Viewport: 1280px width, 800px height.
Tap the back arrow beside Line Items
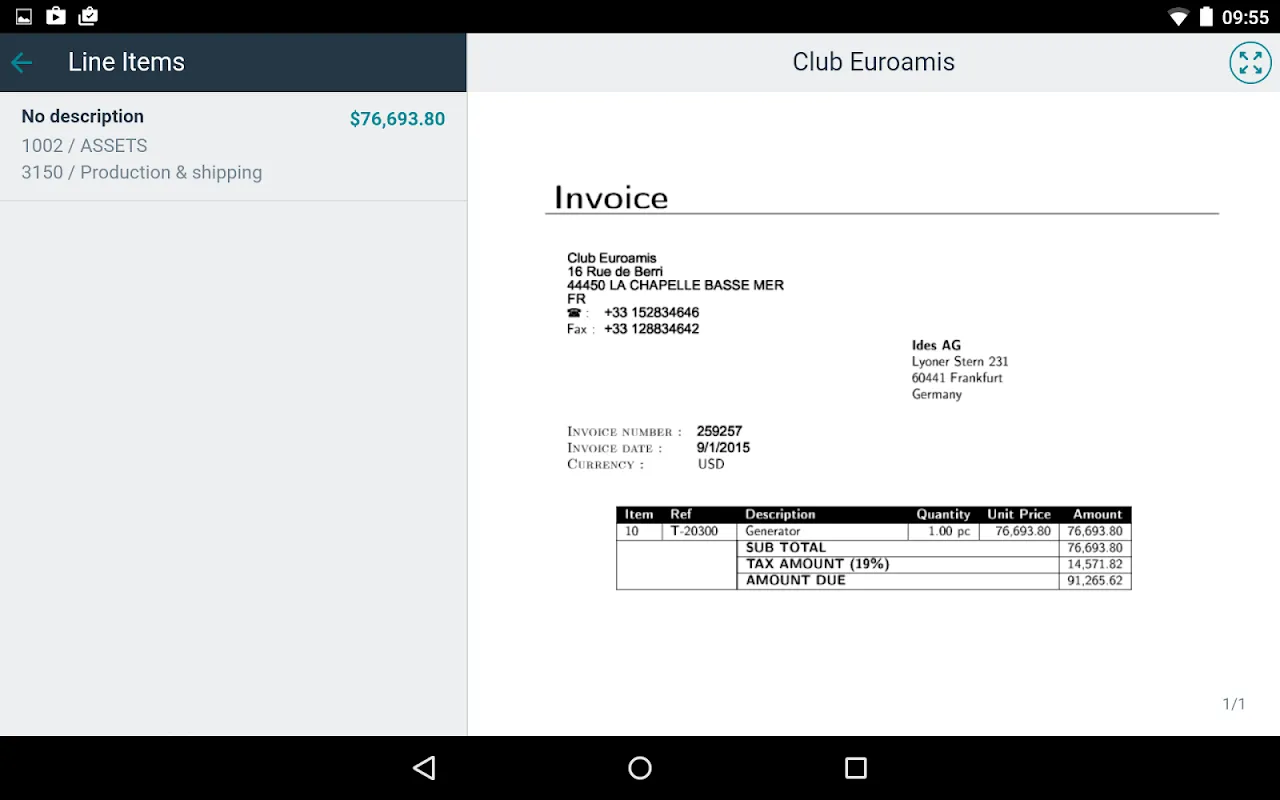tap(22, 62)
